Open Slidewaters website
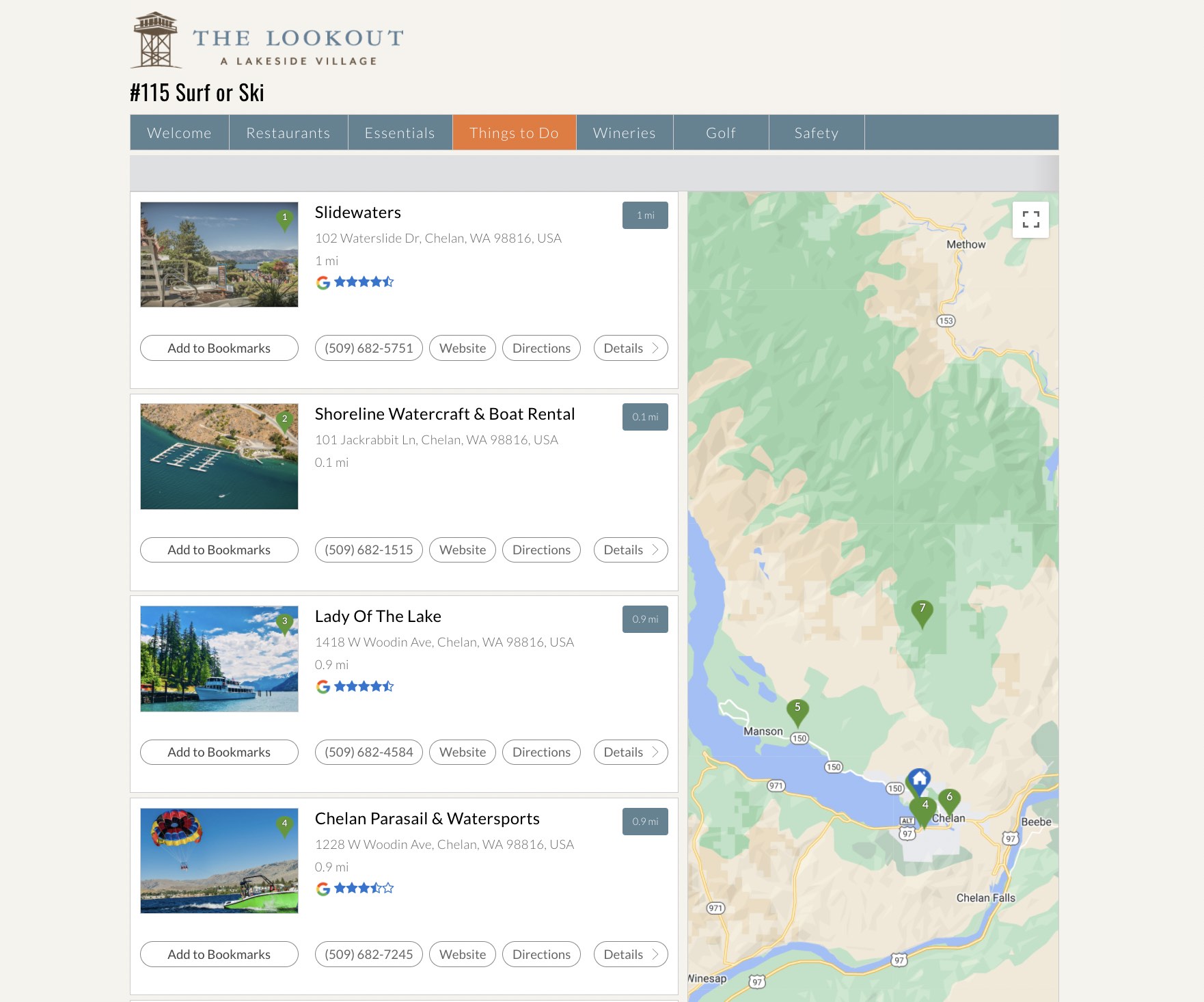Viewport: 1204px width, 1002px height. click(x=463, y=348)
